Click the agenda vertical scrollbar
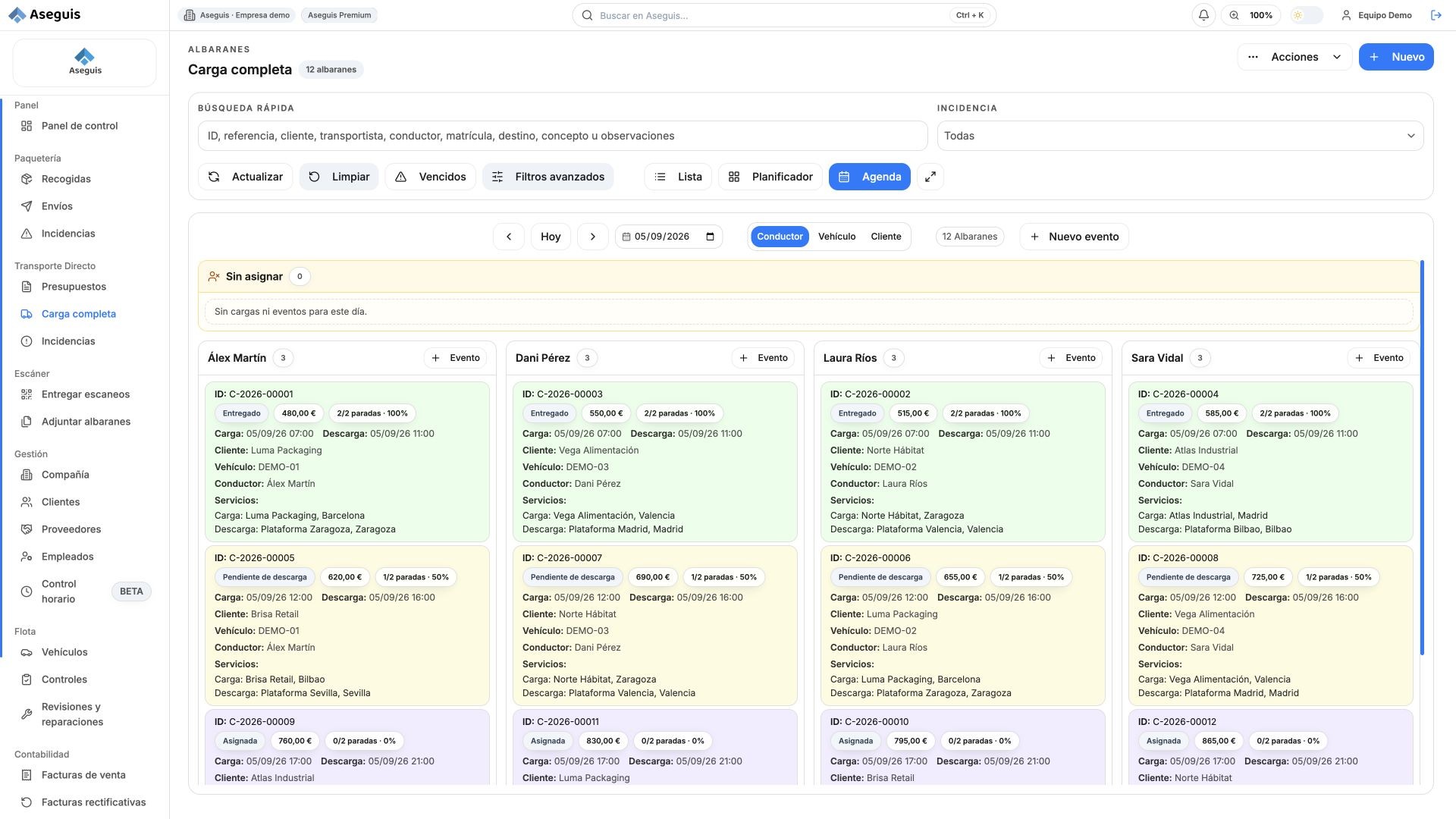Viewport: 1456px width, 819px height. (x=1422, y=457)
